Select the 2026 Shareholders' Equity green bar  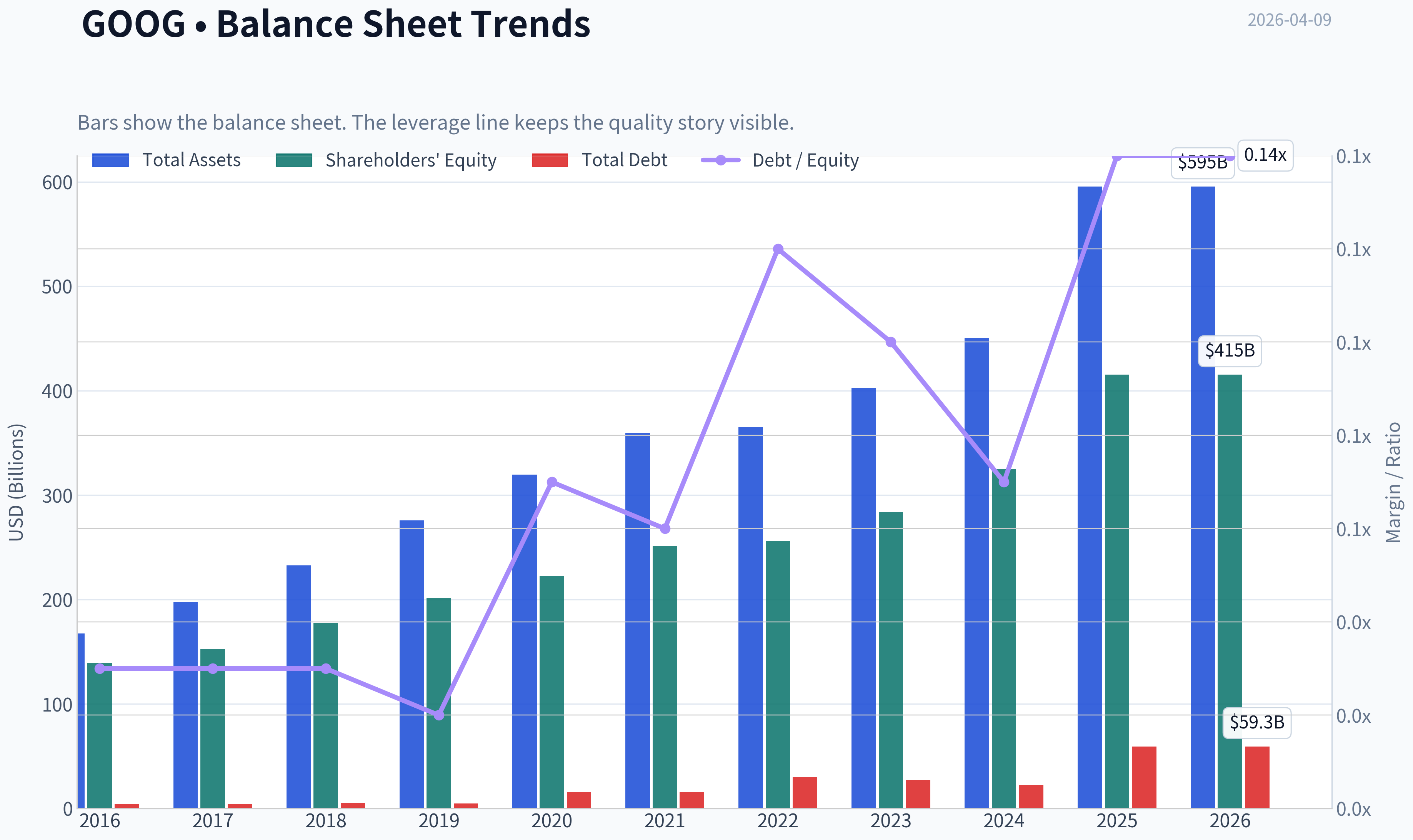(1230, 591)
